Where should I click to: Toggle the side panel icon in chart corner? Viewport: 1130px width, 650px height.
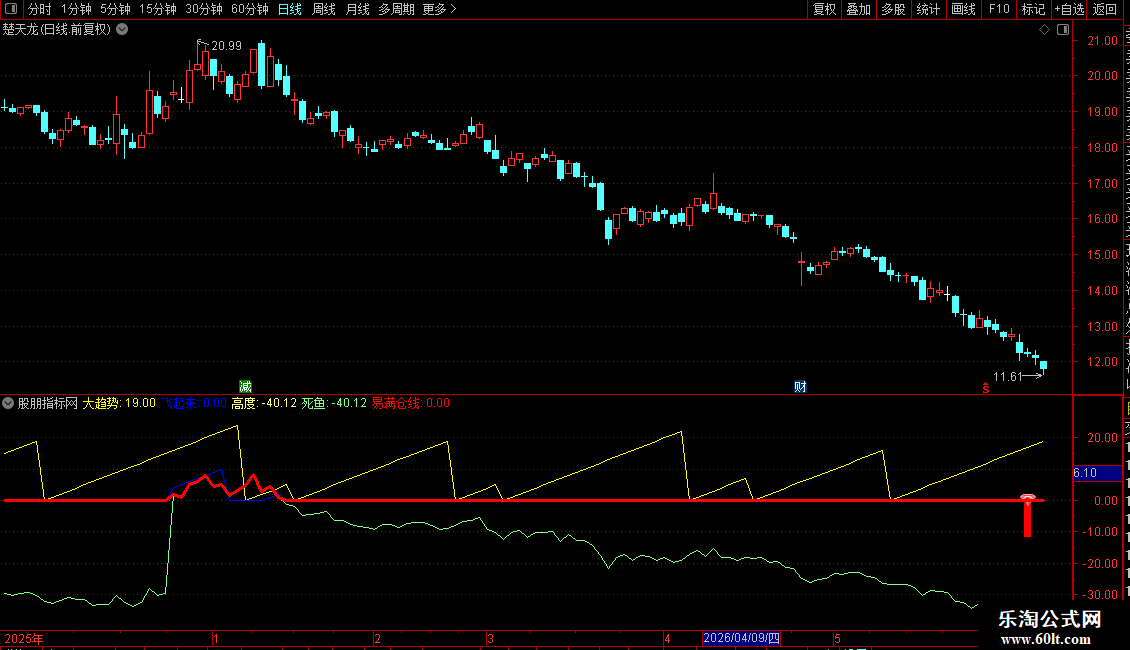click(x=1063, y=30)
